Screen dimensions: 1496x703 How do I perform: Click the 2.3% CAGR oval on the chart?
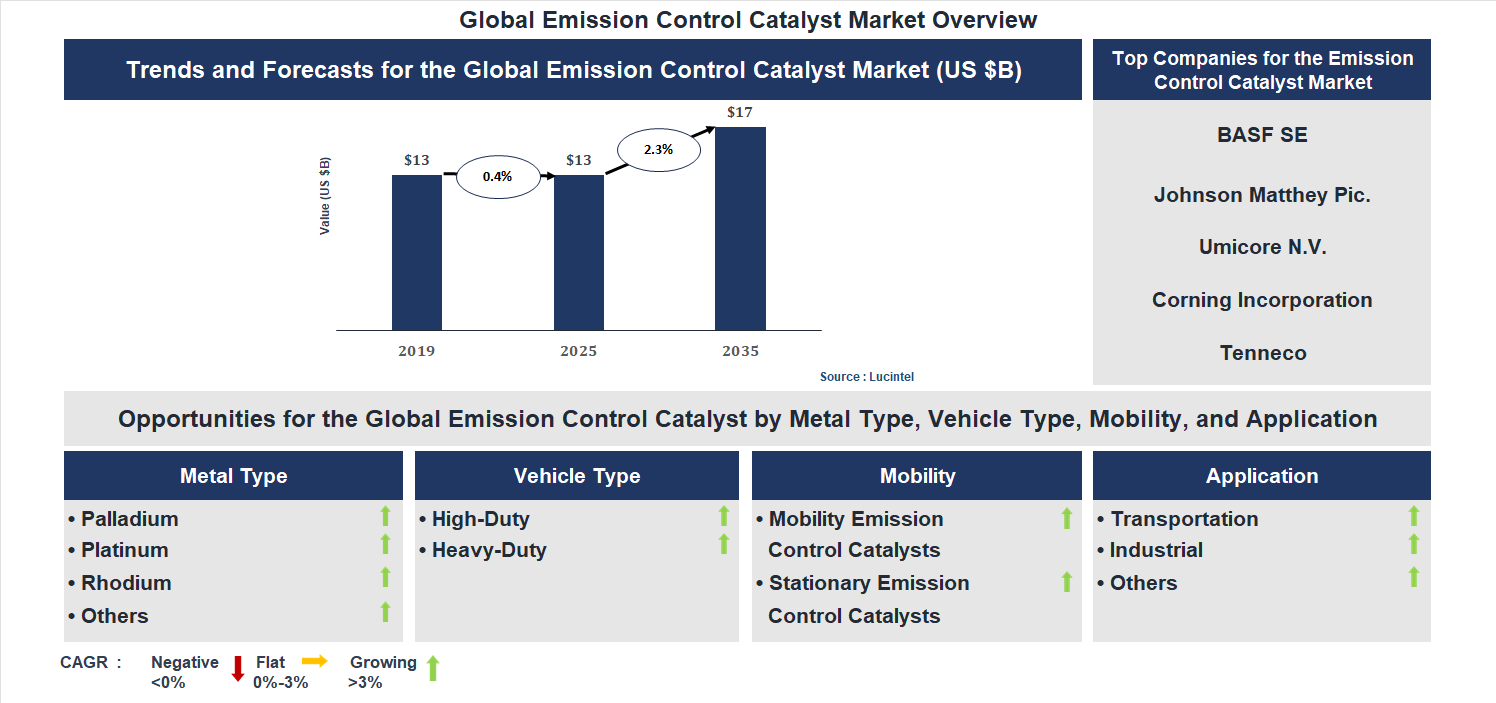(658, 148)
